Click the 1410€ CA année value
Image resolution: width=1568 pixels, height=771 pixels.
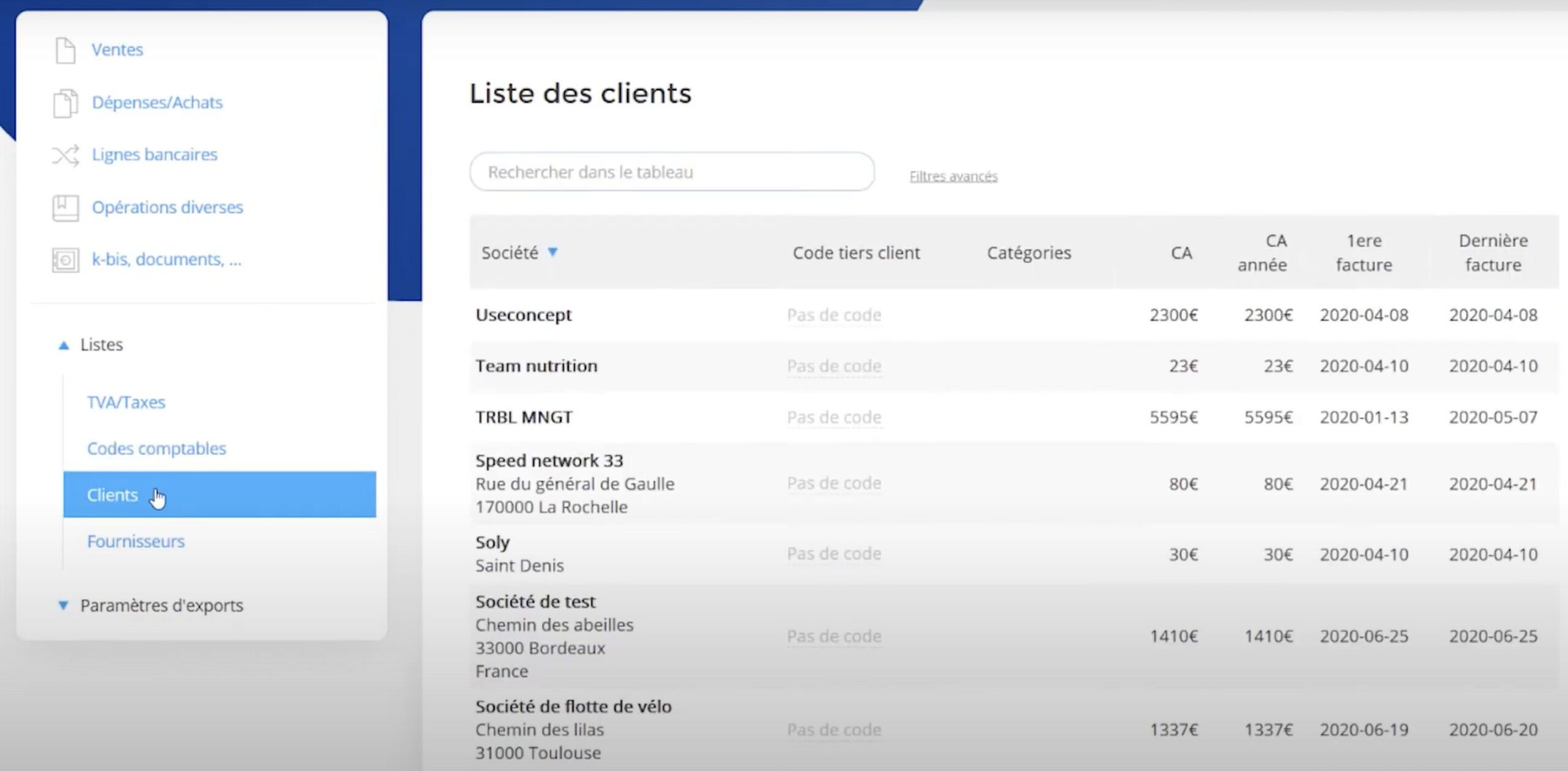(1268, 636)
